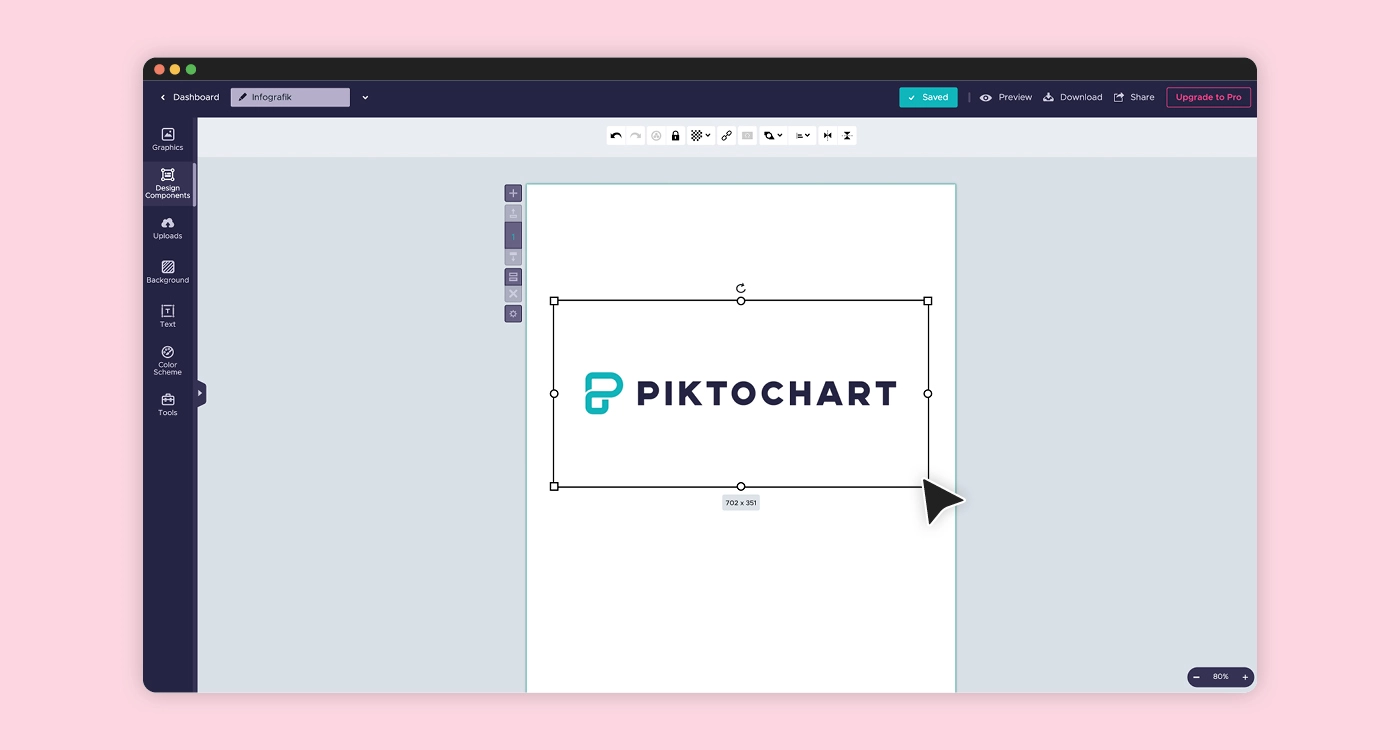Open the alignment dropdown
Image resolution: width=1400 pixels, height=750 pixels.
tap(802, 136)
